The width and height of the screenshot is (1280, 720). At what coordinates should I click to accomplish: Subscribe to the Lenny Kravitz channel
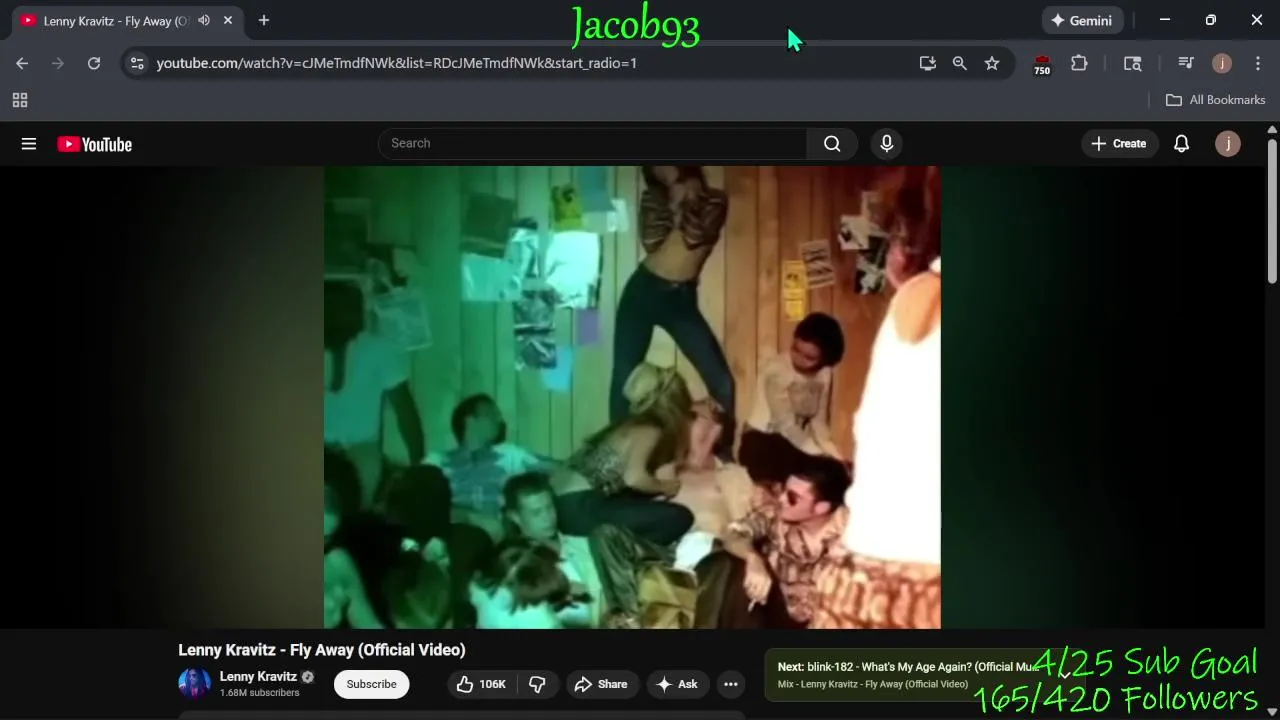coord(372,684)
